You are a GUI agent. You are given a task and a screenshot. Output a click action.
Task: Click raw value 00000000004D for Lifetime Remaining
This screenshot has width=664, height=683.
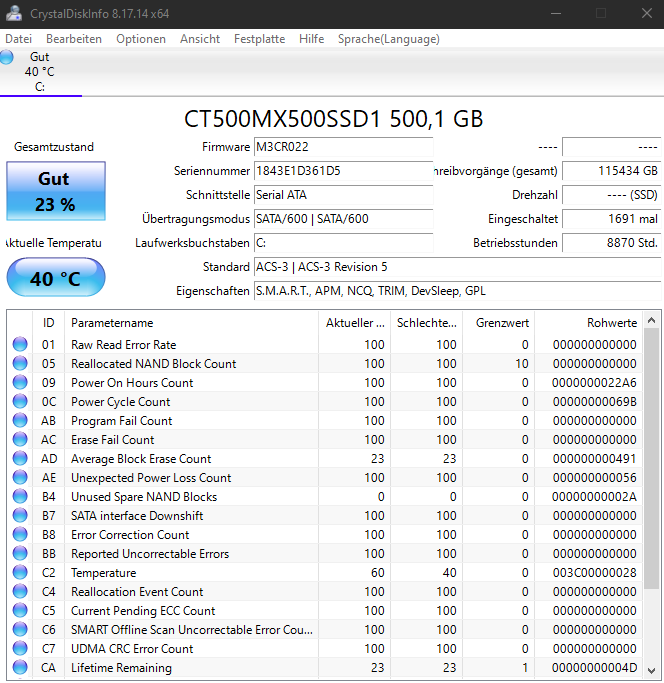594,667
